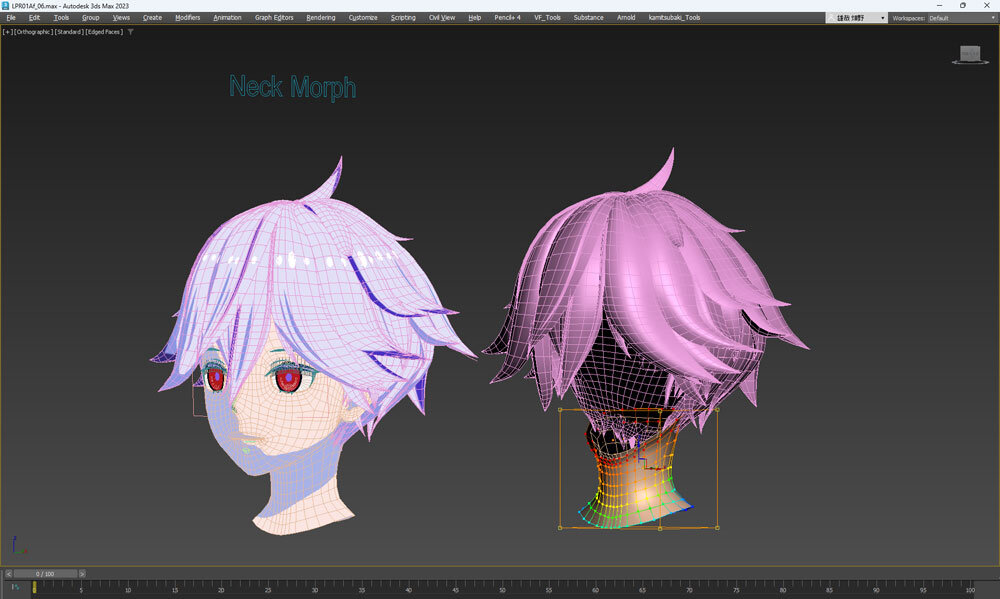Open the Views menu
1000x599 pixels.
click(121, 18)
